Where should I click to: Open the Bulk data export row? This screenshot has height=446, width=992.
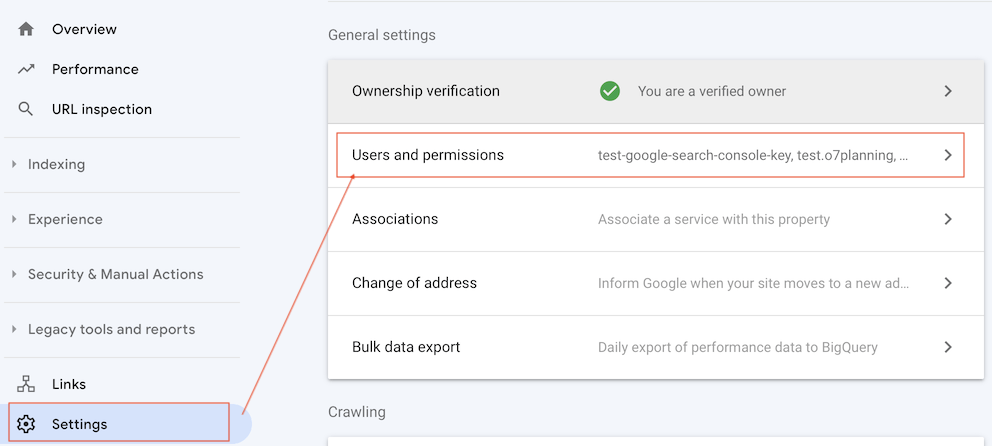tap(406, 347)
